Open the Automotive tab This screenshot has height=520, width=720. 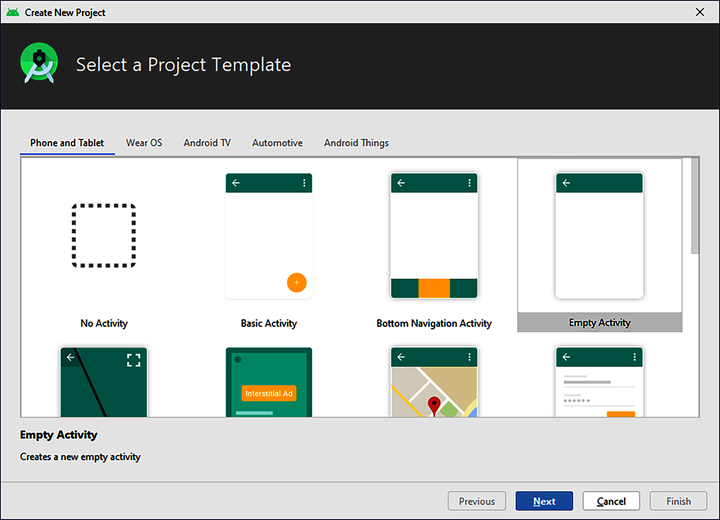click(x=277, y=143)
